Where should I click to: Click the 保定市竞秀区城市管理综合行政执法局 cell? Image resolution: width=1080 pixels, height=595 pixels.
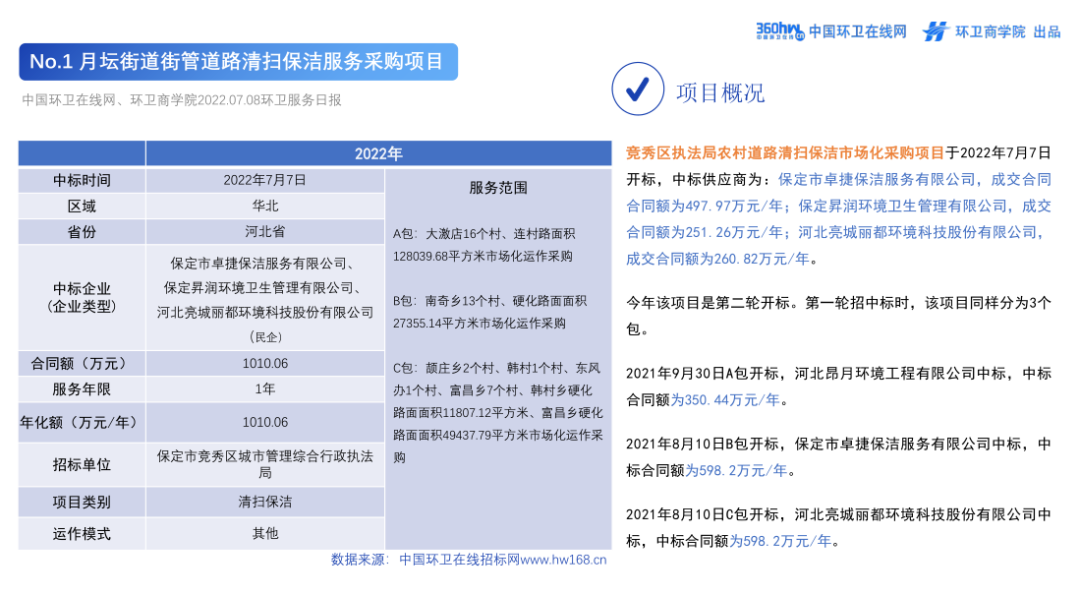(265, 465)
